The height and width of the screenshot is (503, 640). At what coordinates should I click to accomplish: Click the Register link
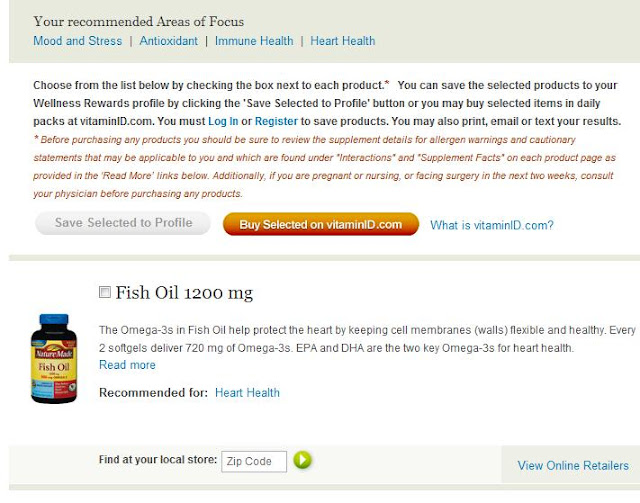tap(276, 121)
